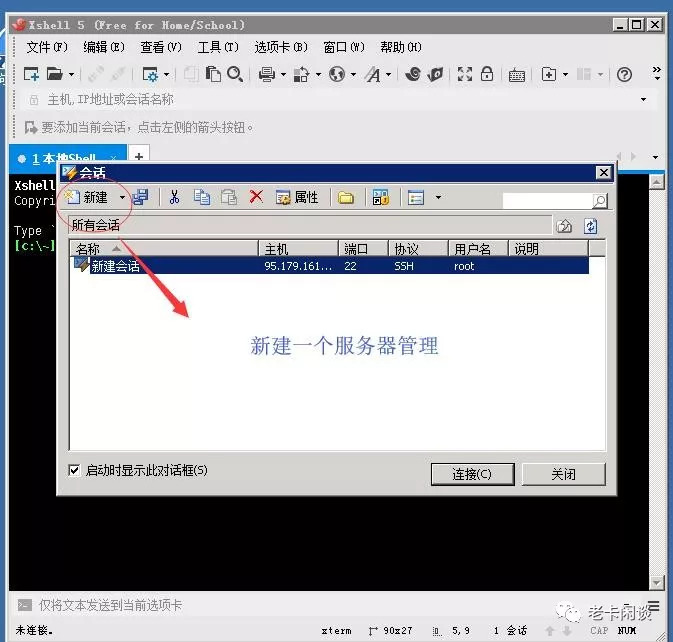Open the tab list dropdown arrow

655,157
